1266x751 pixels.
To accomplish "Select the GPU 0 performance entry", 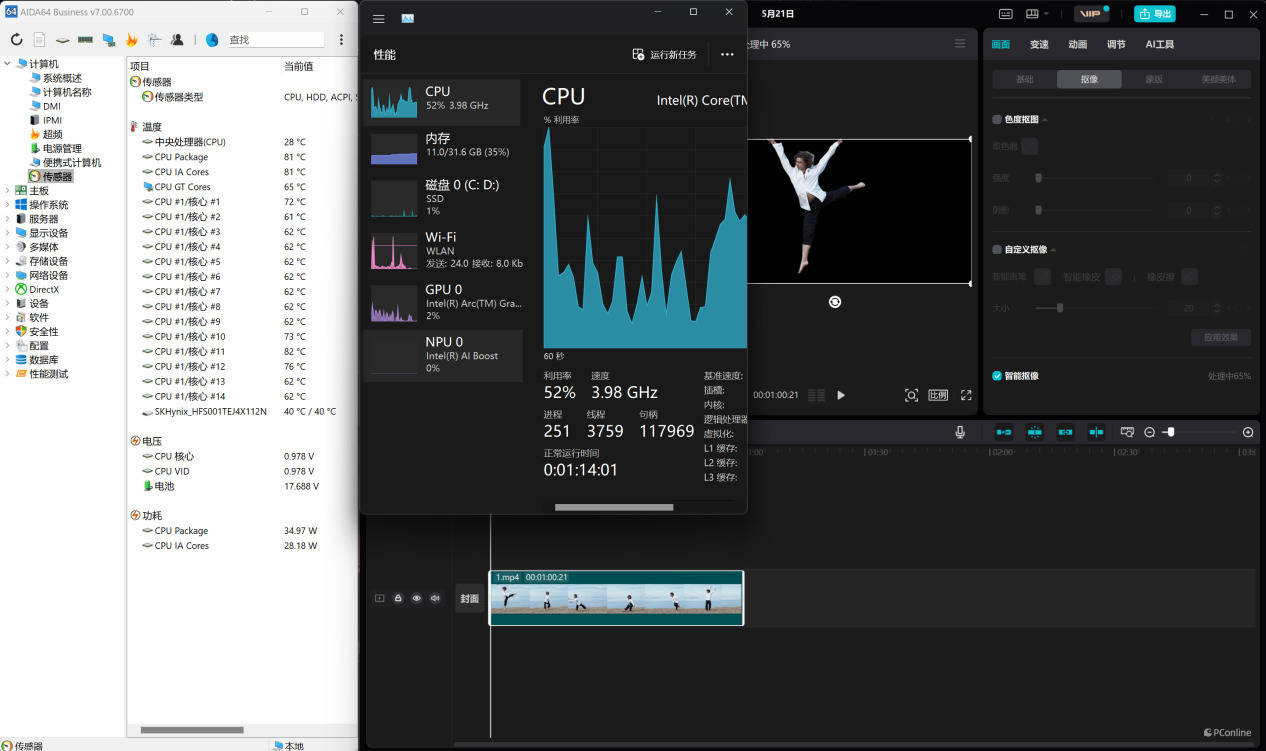I will coord(442,302).
